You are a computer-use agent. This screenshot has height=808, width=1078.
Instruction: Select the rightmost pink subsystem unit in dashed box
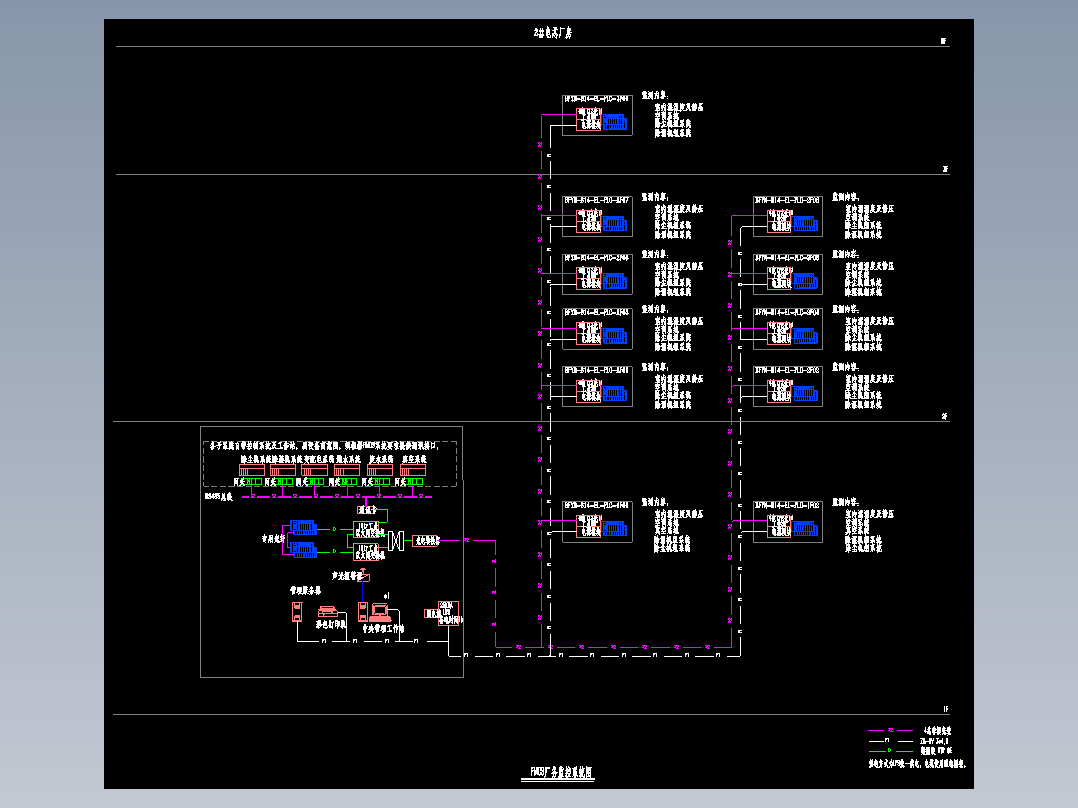pos(412,470)
